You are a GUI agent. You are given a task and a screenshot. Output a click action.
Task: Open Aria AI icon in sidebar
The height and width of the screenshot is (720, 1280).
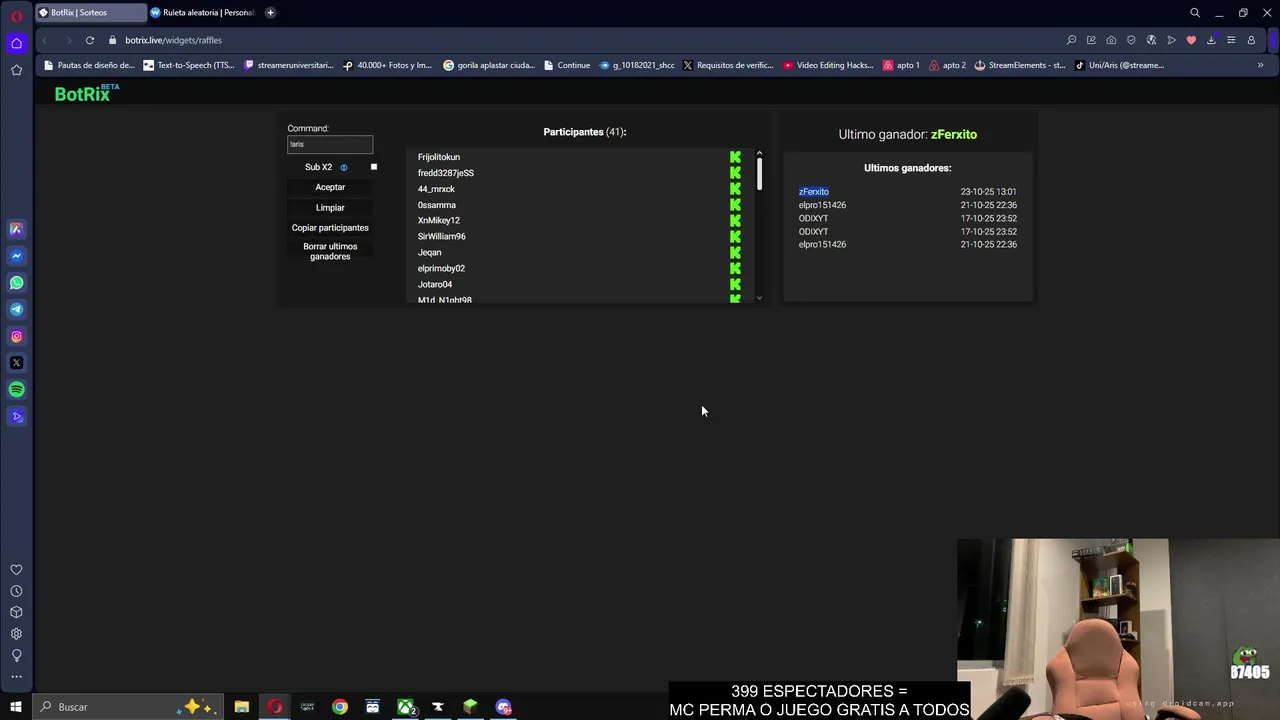(x=16, y=229)
